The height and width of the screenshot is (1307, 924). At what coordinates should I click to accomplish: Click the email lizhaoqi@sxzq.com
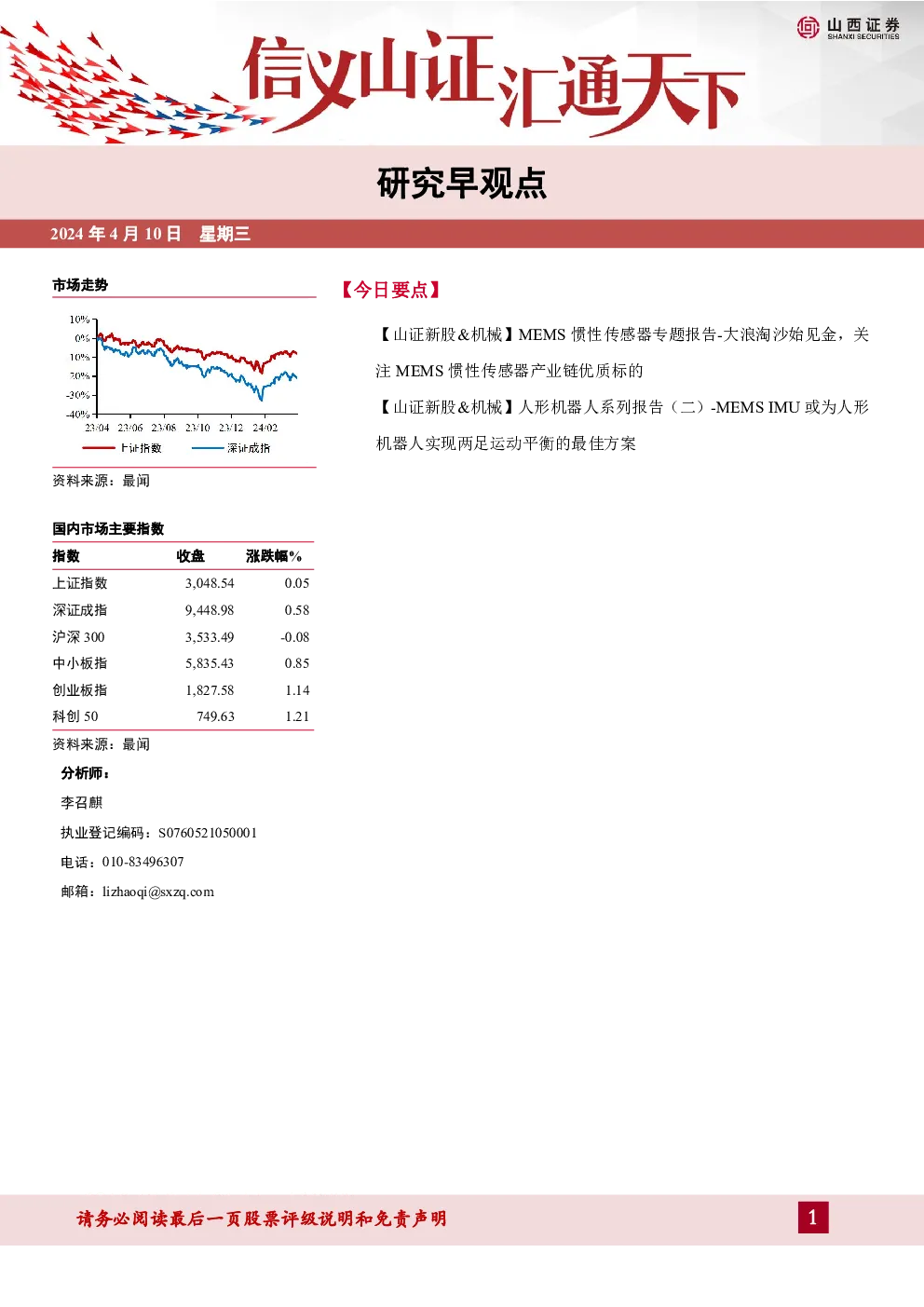[x=158, y=892]
